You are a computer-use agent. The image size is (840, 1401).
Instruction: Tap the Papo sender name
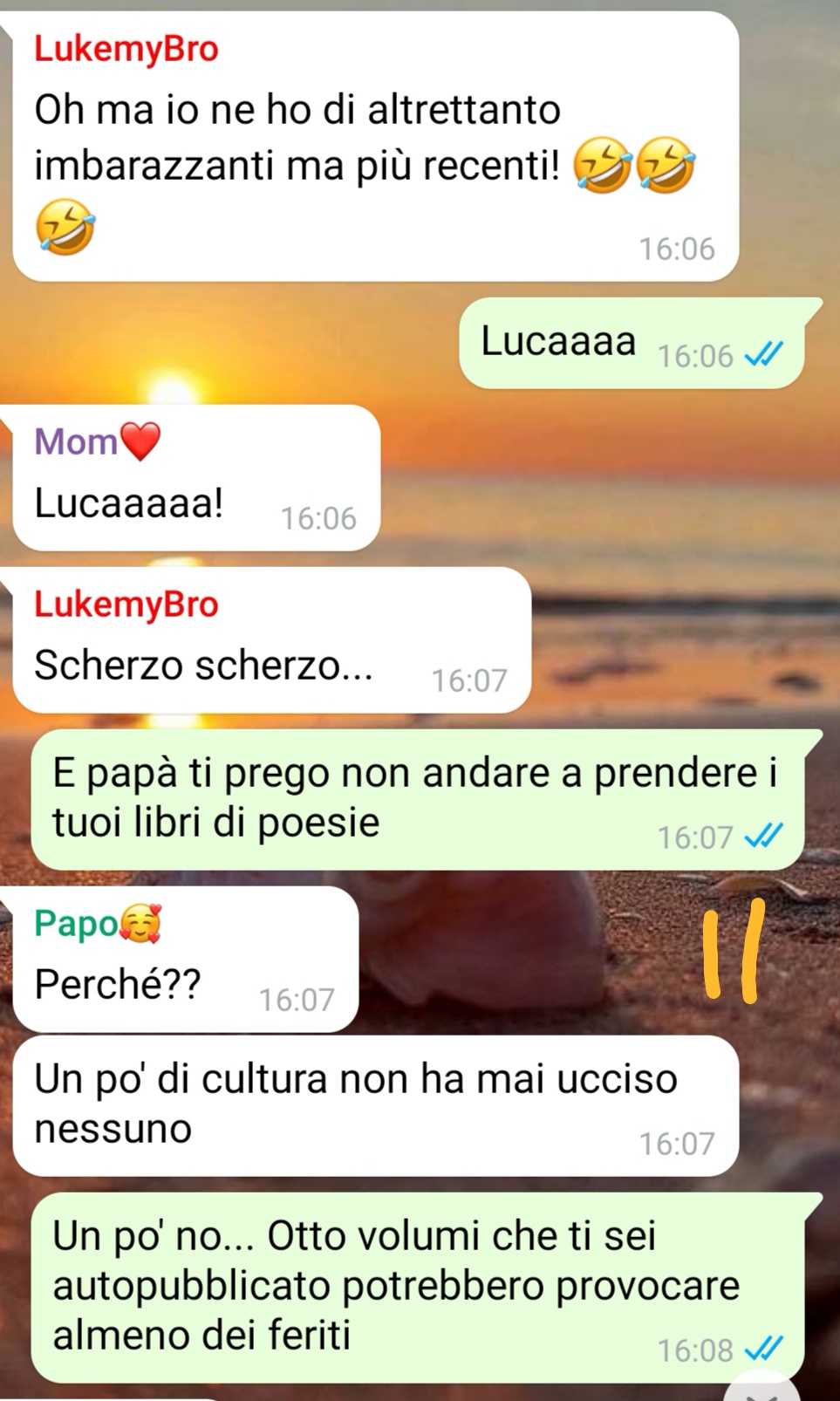(x=76, y=924)
